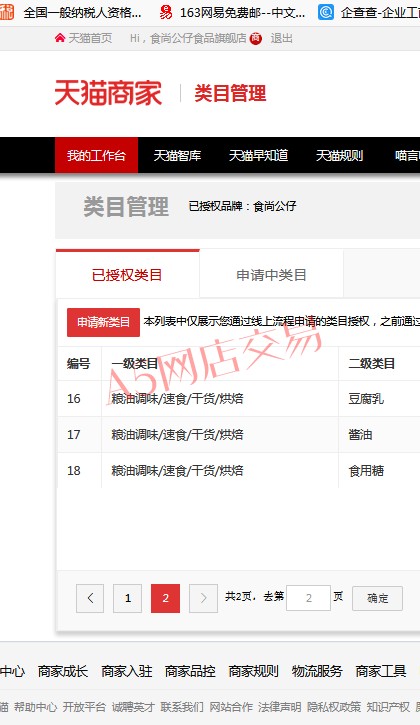Go to page 1
Viewport: 420px width, 725px height.
(128, 598)
